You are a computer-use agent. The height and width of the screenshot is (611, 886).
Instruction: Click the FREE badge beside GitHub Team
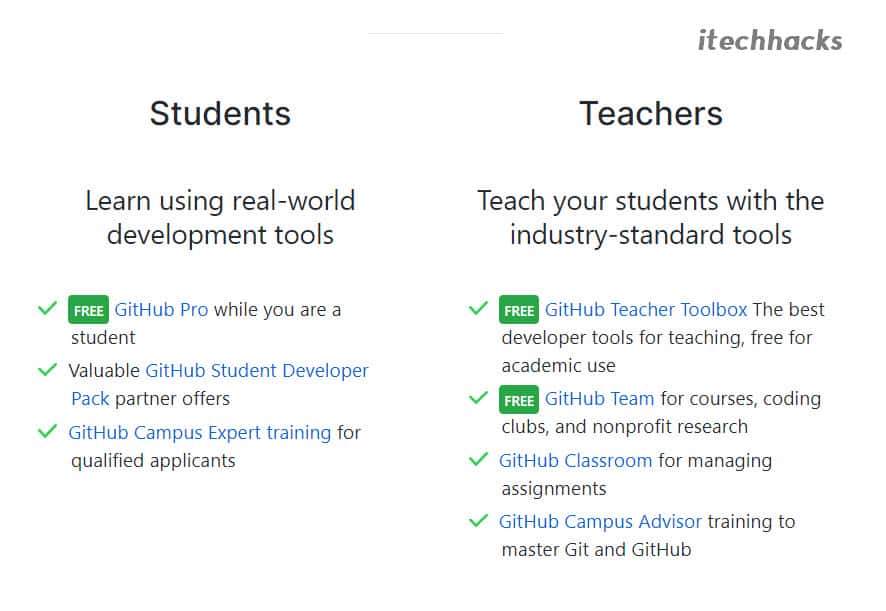point(519,400)
